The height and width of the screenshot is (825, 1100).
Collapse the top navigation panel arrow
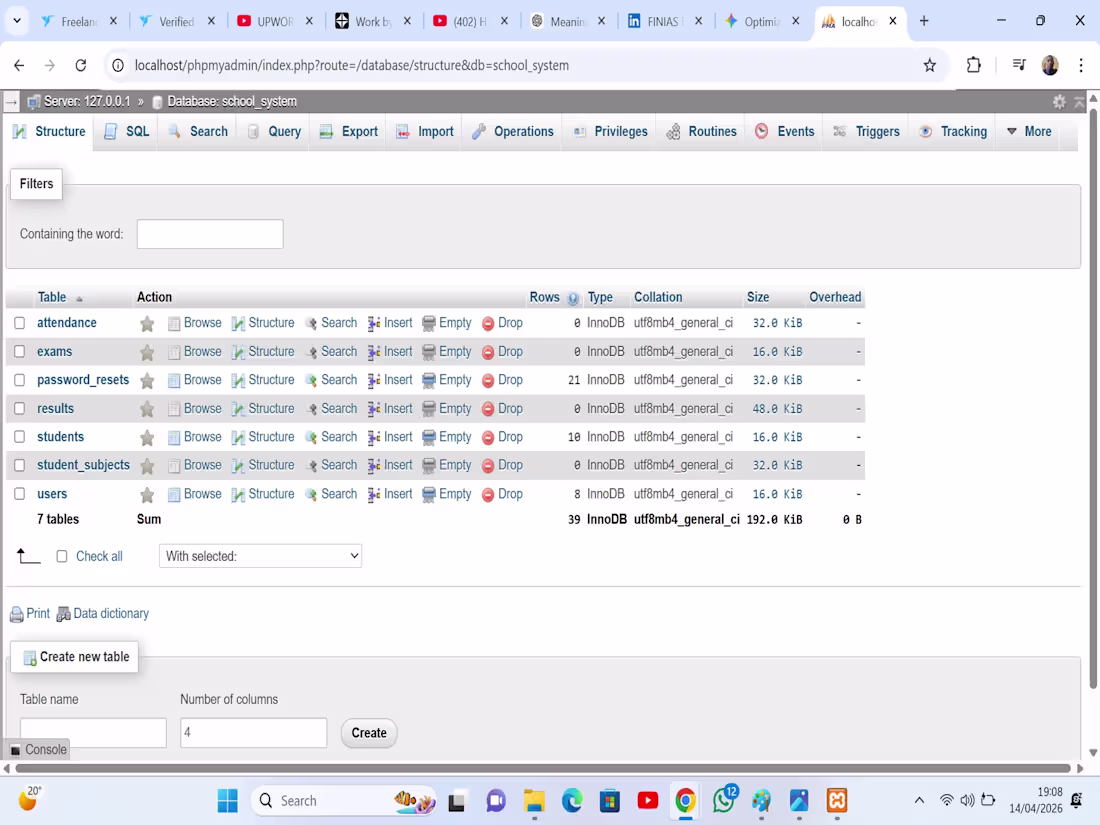click(x=1078, y=101)
